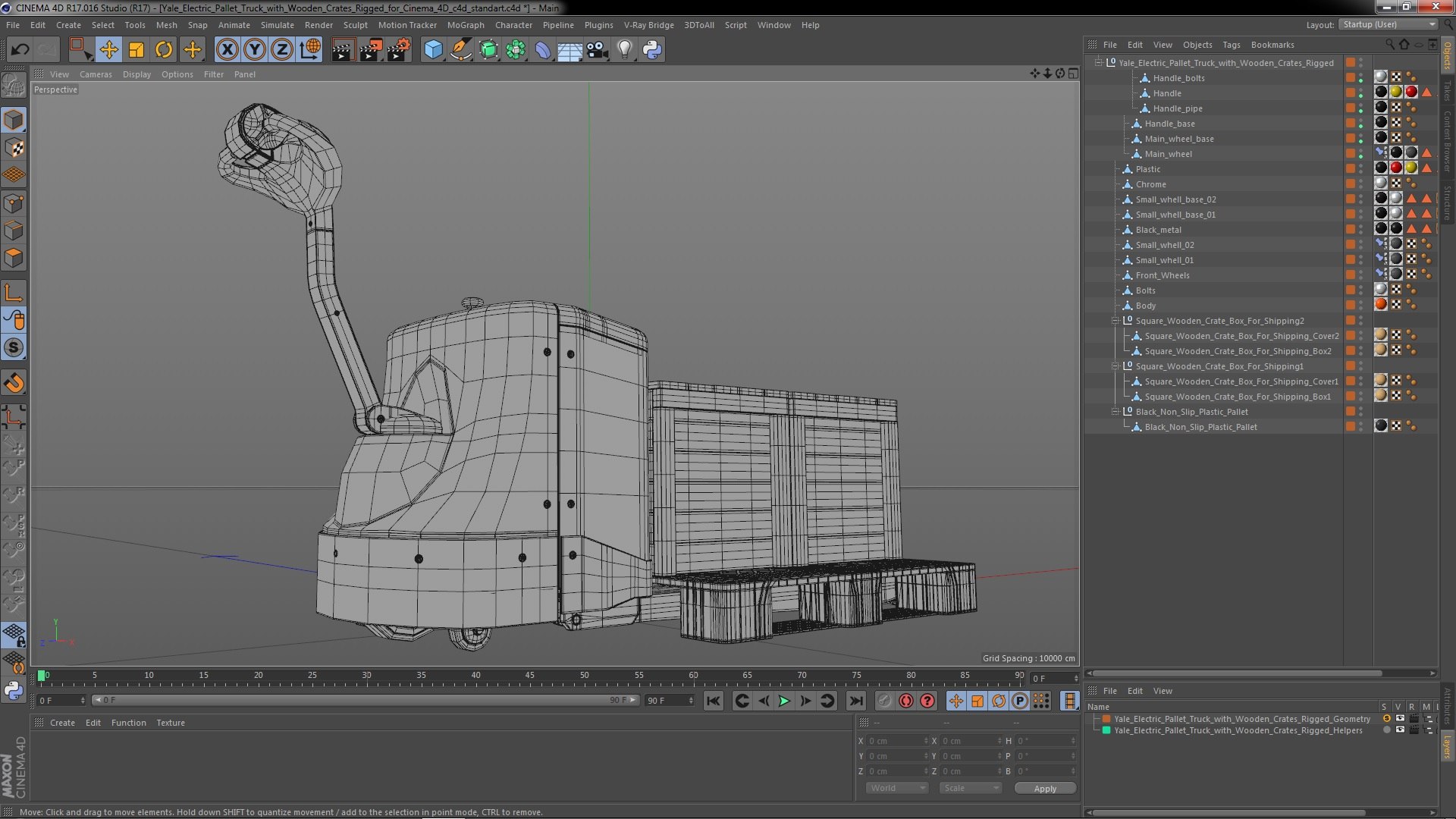Toggle Y axis lock
Screen dimensions: 1456x819
point(255,50)
